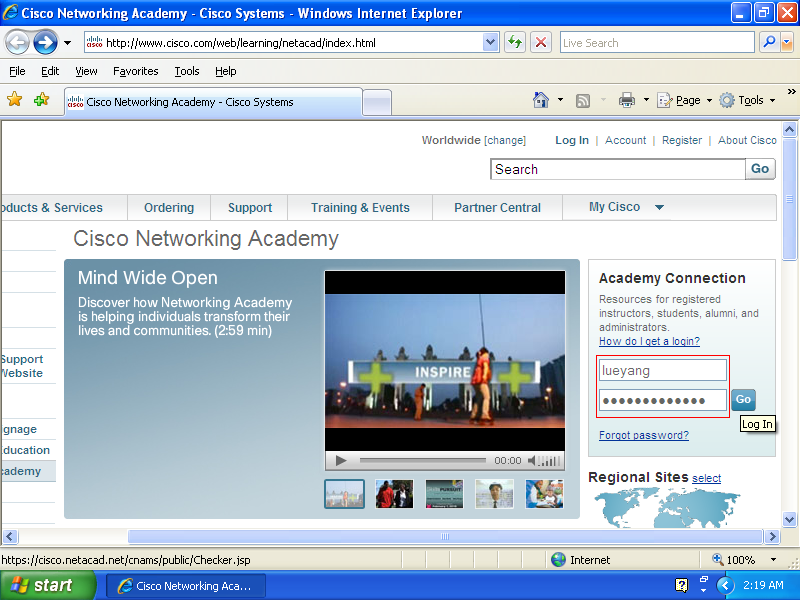Open the File menu
800x600 pixels.
tap(17, 71)
